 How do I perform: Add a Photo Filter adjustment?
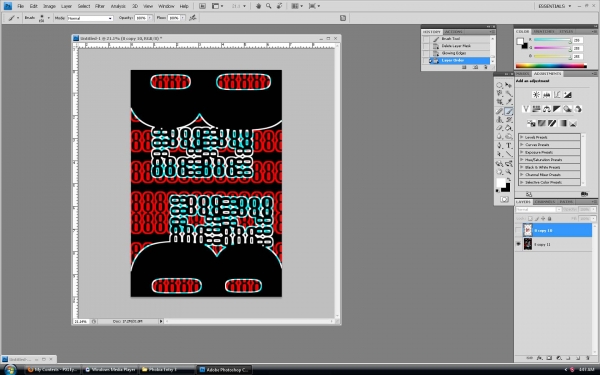567,109
